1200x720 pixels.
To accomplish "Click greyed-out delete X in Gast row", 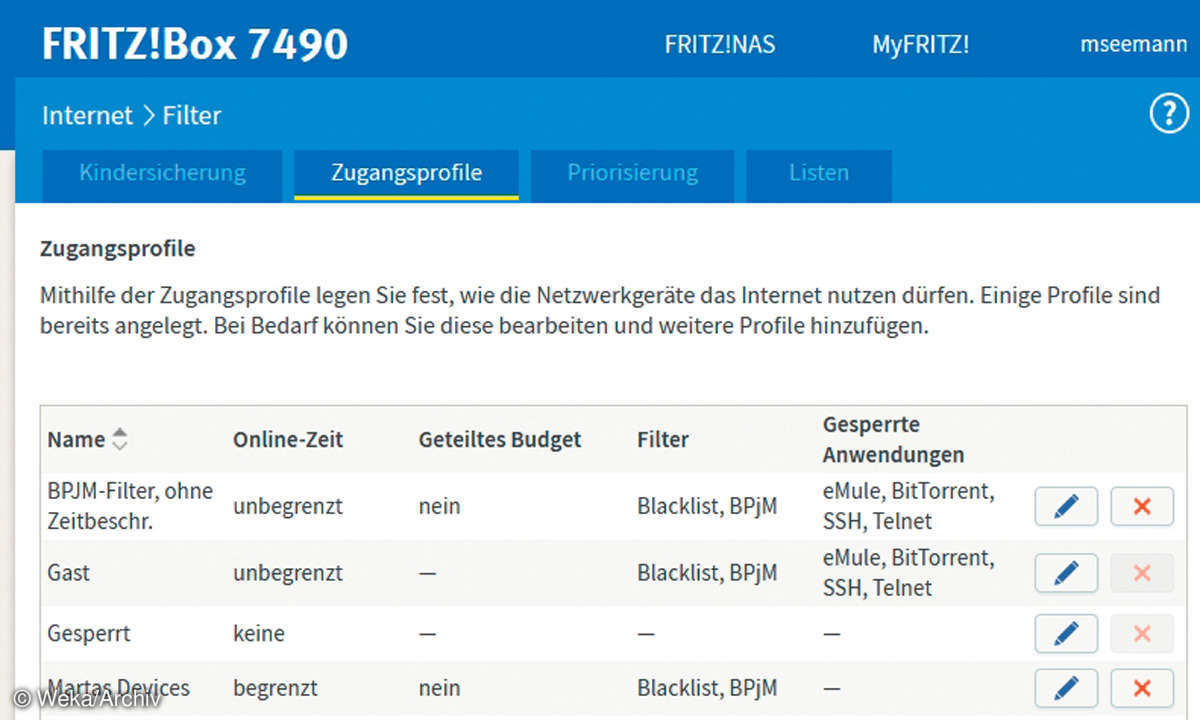I will [1142, 573].
